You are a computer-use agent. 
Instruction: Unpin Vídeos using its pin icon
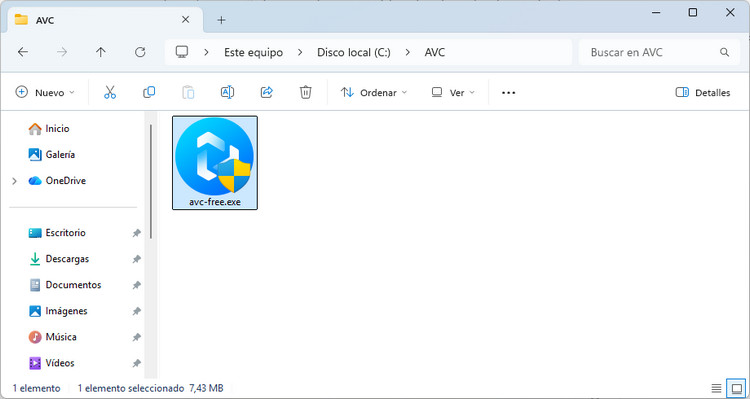(137, 363)
